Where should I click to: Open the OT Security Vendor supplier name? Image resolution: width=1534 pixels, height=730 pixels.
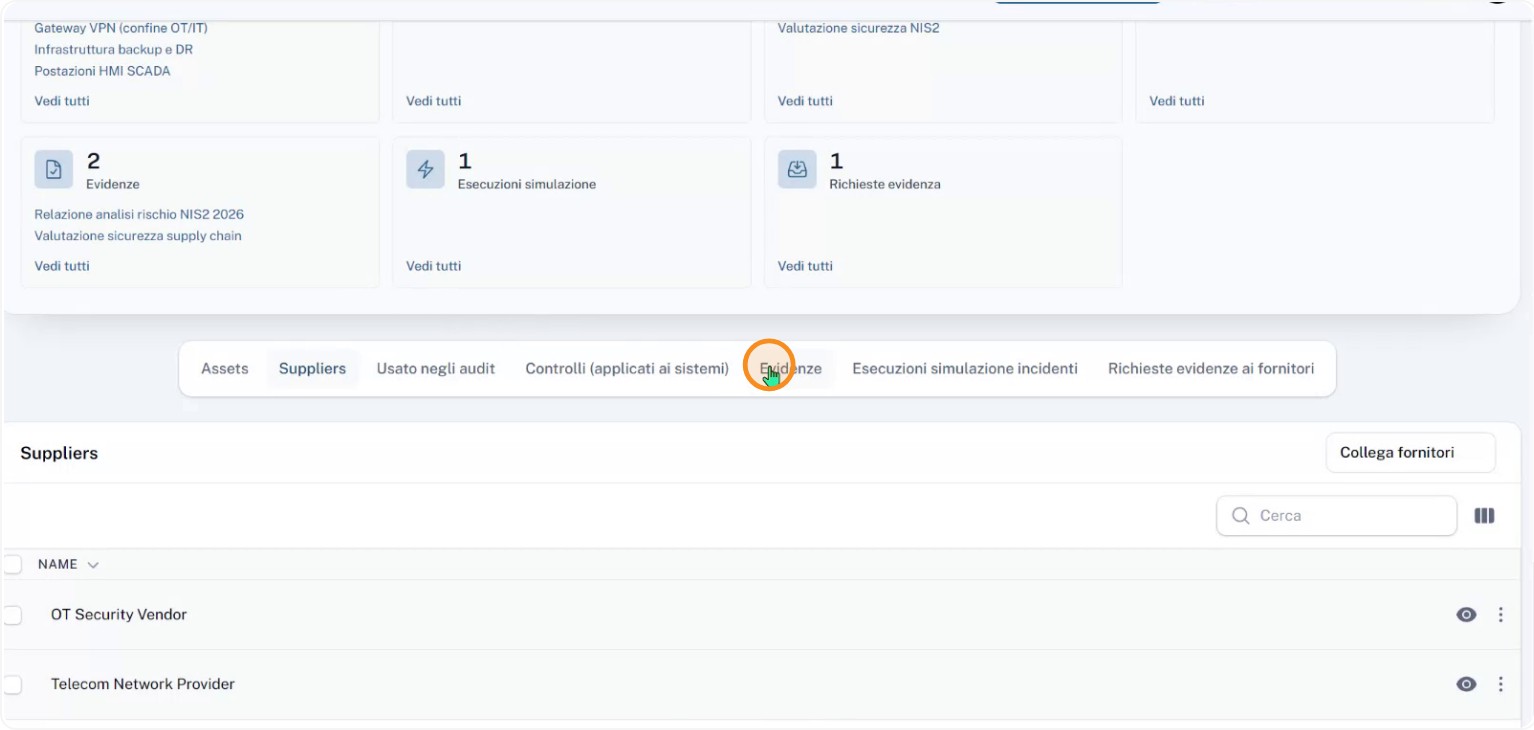119,615
